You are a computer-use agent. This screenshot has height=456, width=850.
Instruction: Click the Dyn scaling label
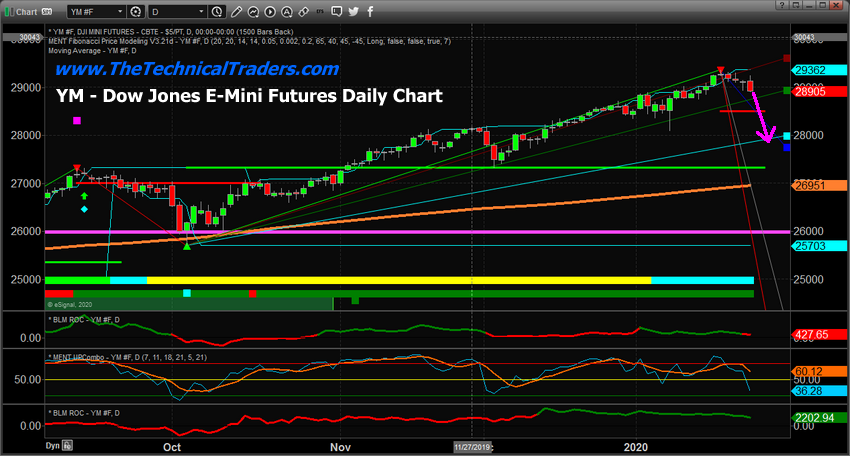53,446
